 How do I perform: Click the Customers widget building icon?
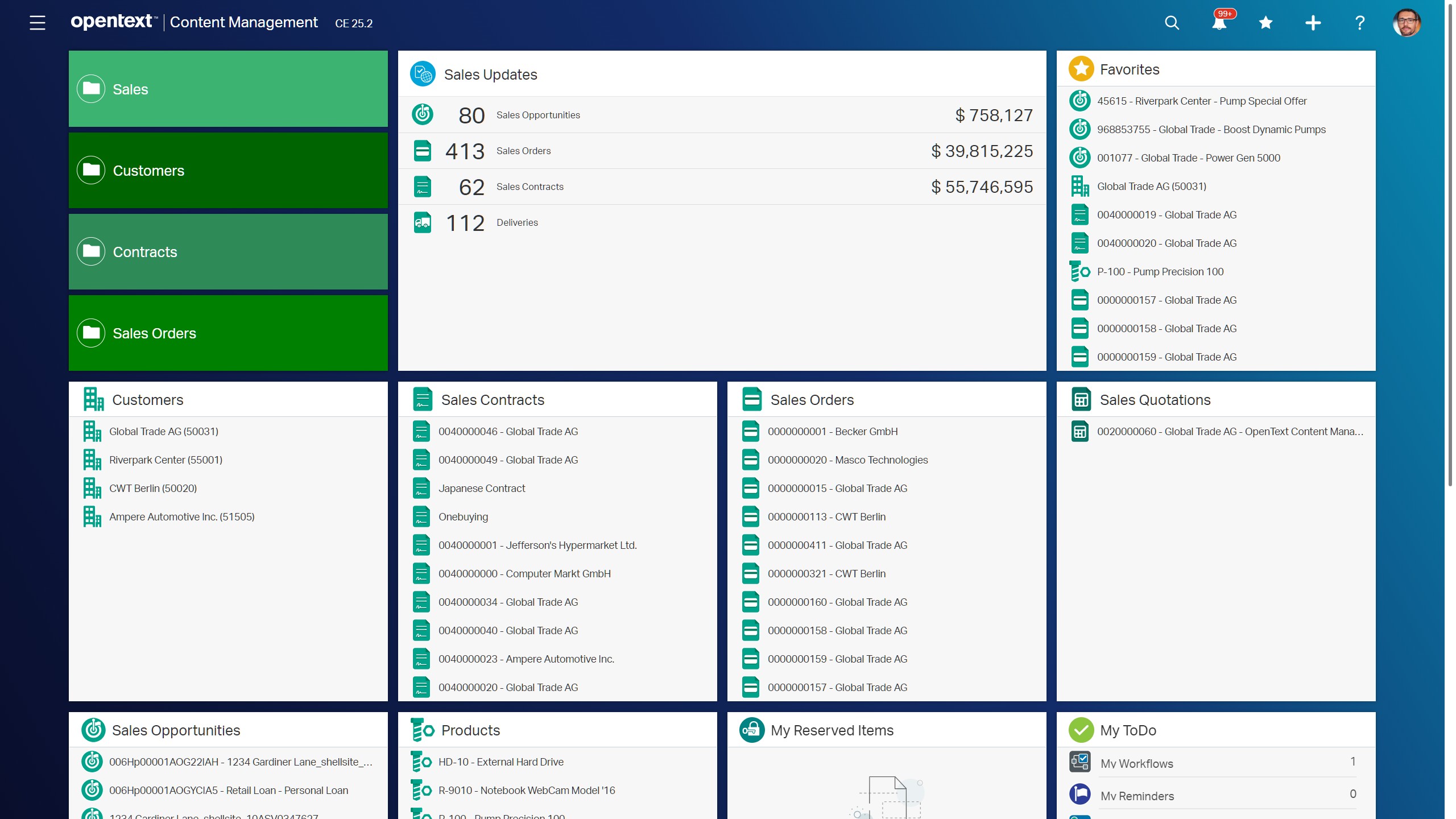click(x=93, y=399)
